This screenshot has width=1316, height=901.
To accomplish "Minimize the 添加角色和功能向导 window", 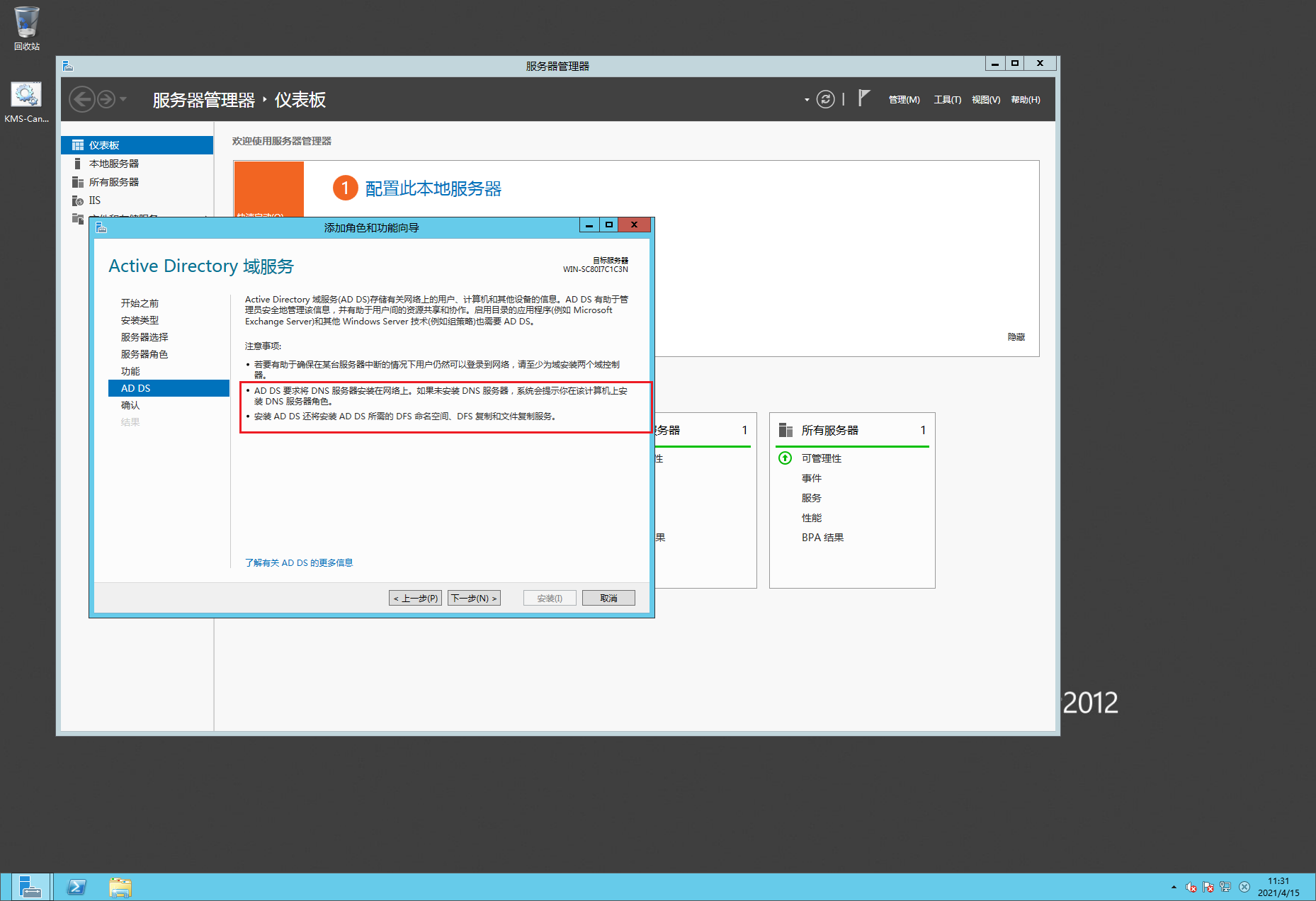I will pos(589,225).
